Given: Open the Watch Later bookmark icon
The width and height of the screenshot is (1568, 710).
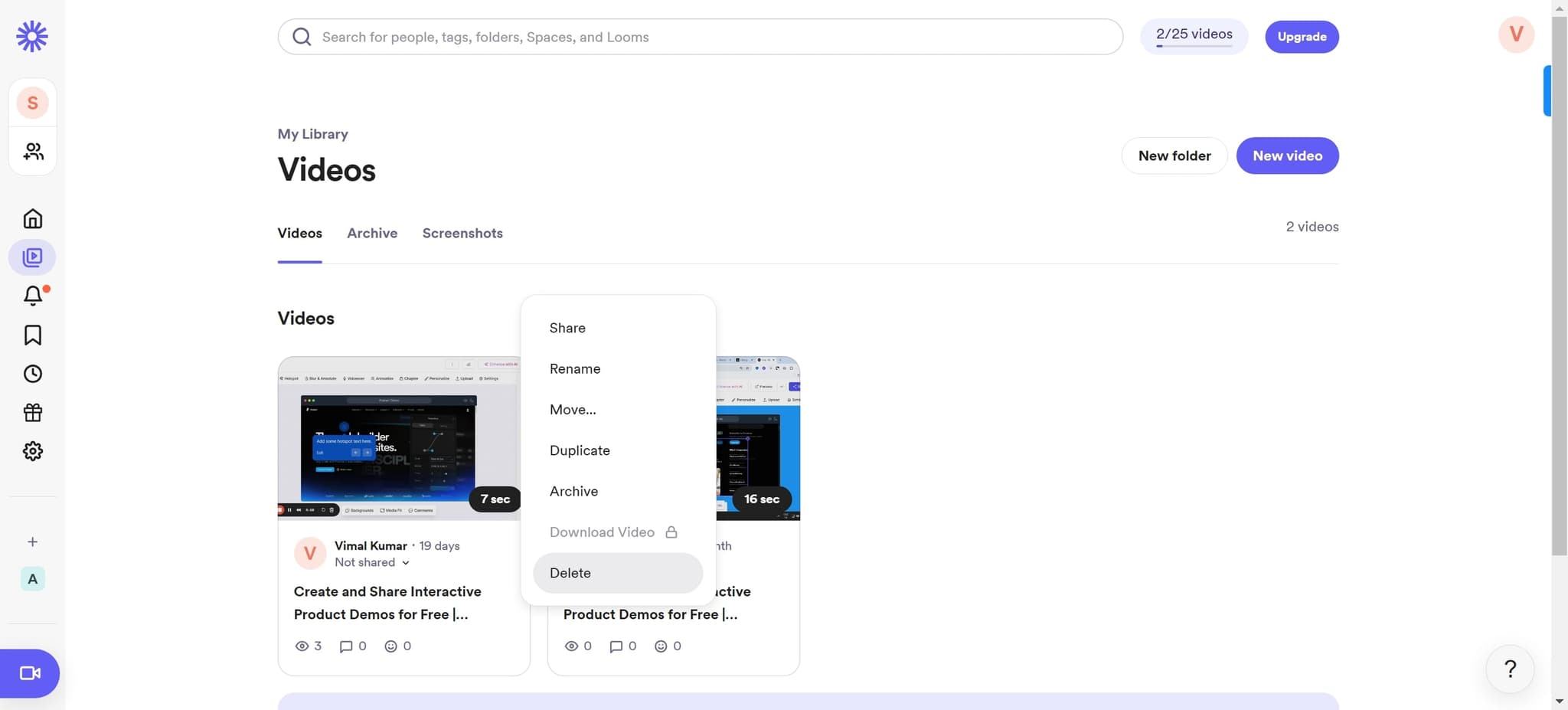Looking at the screenshot, I should click(32, 335).
